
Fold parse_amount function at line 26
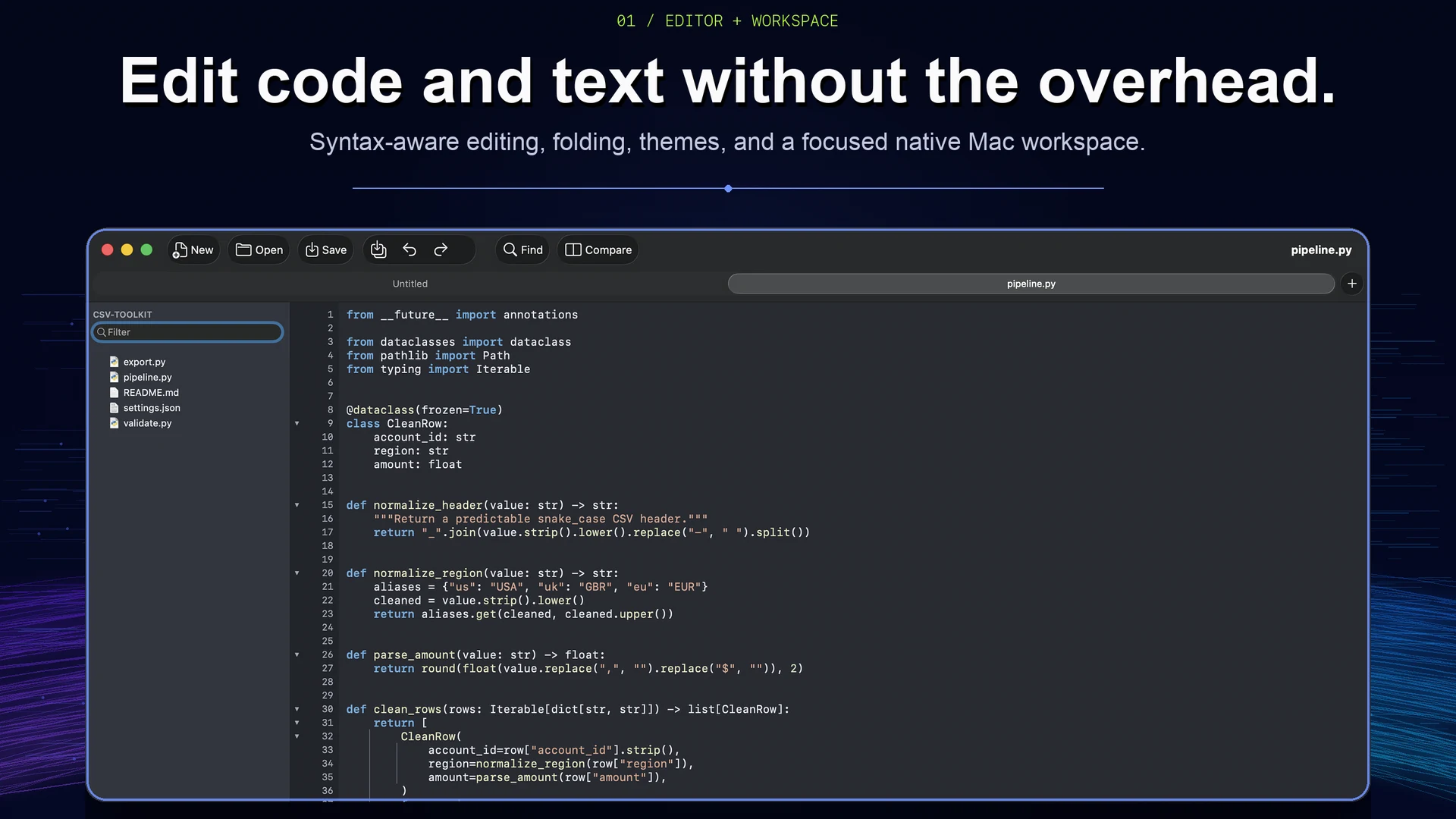(297, 655)
